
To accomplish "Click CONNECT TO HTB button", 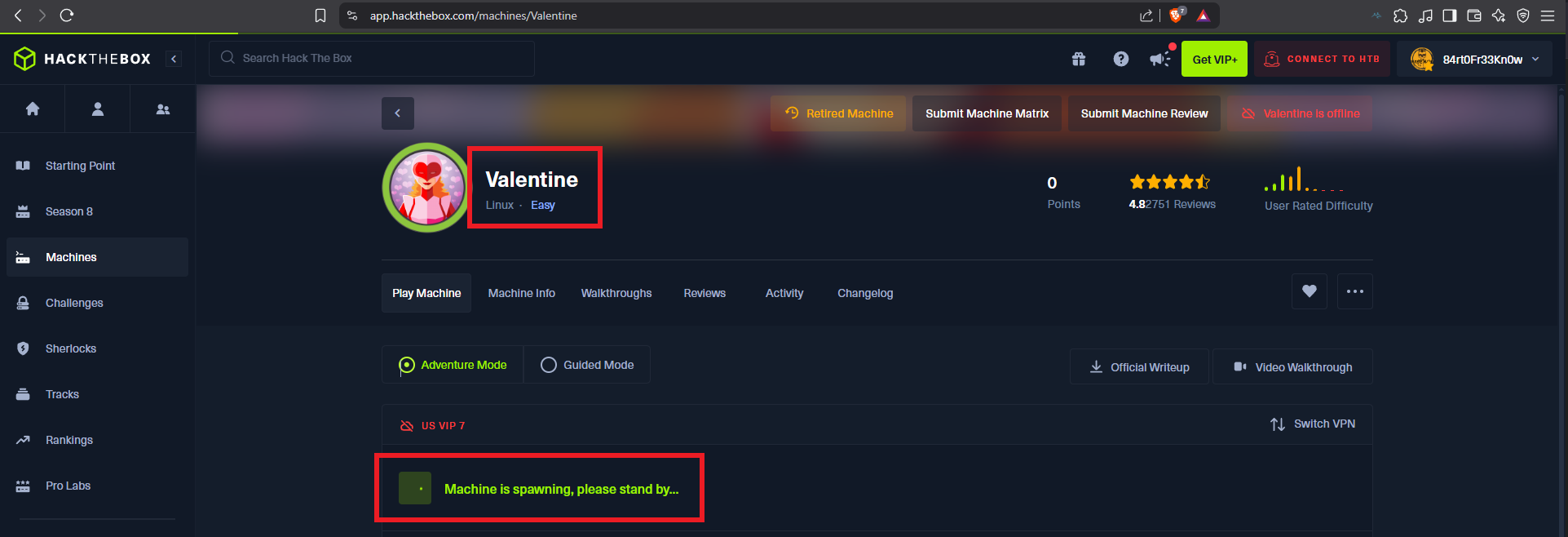I will click(x=1322, y=59).
